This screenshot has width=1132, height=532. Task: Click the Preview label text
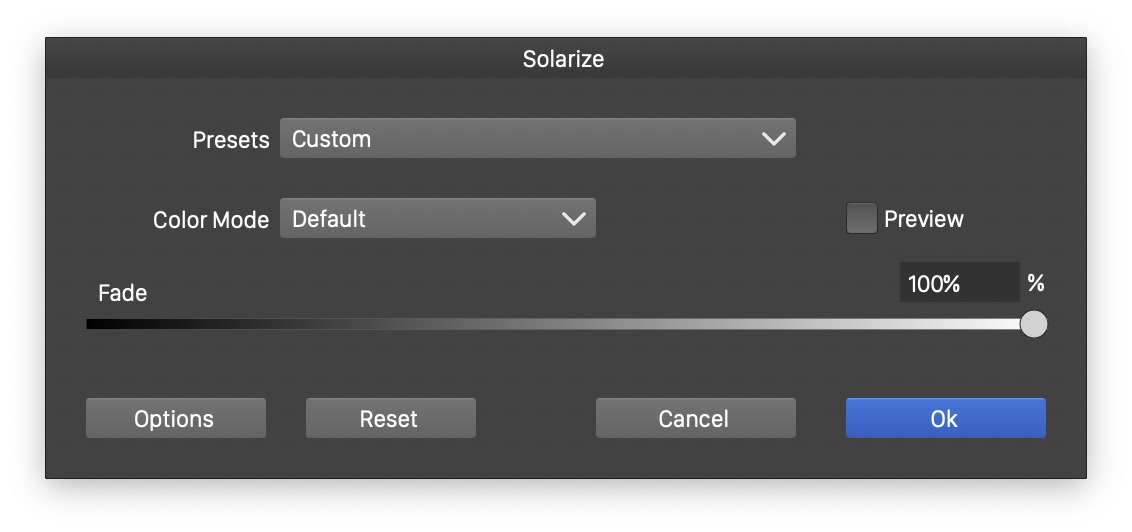click(924, 219)
